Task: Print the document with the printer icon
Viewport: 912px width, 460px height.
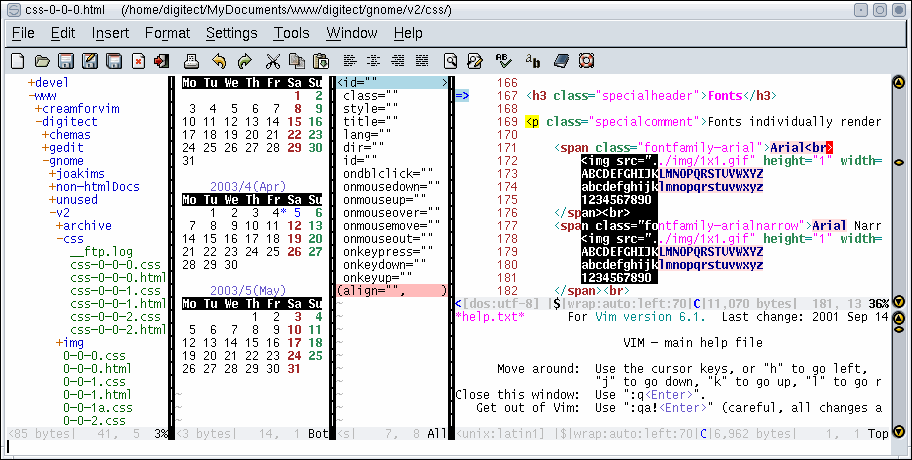Action: click(x=192, y=62)
